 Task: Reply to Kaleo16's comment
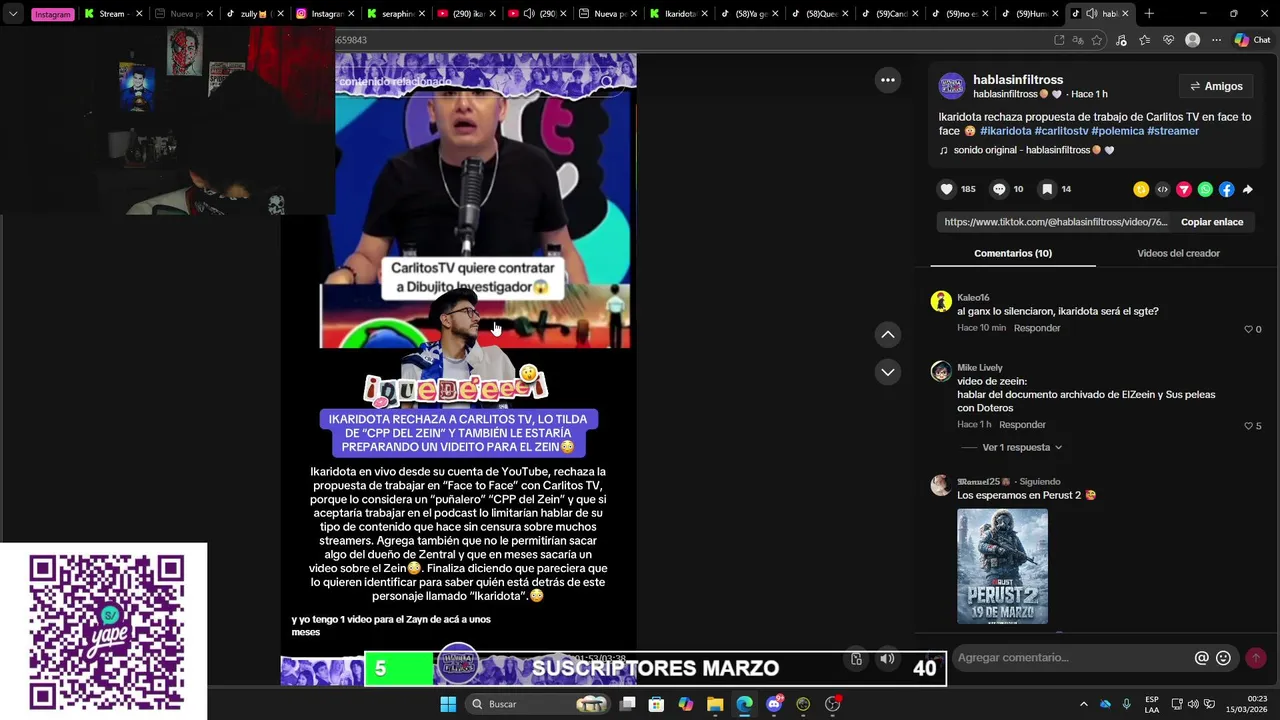click(x=1037, y=329)
